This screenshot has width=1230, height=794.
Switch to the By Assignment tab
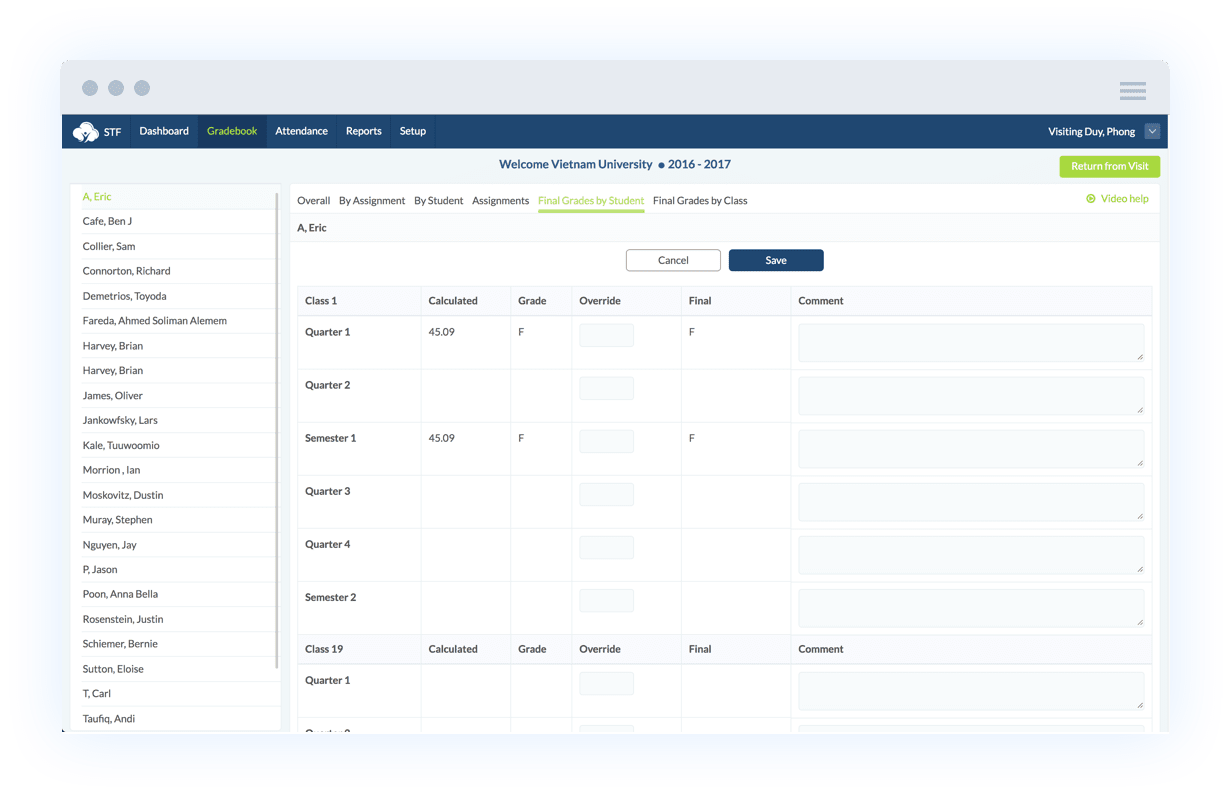(371, 200)
